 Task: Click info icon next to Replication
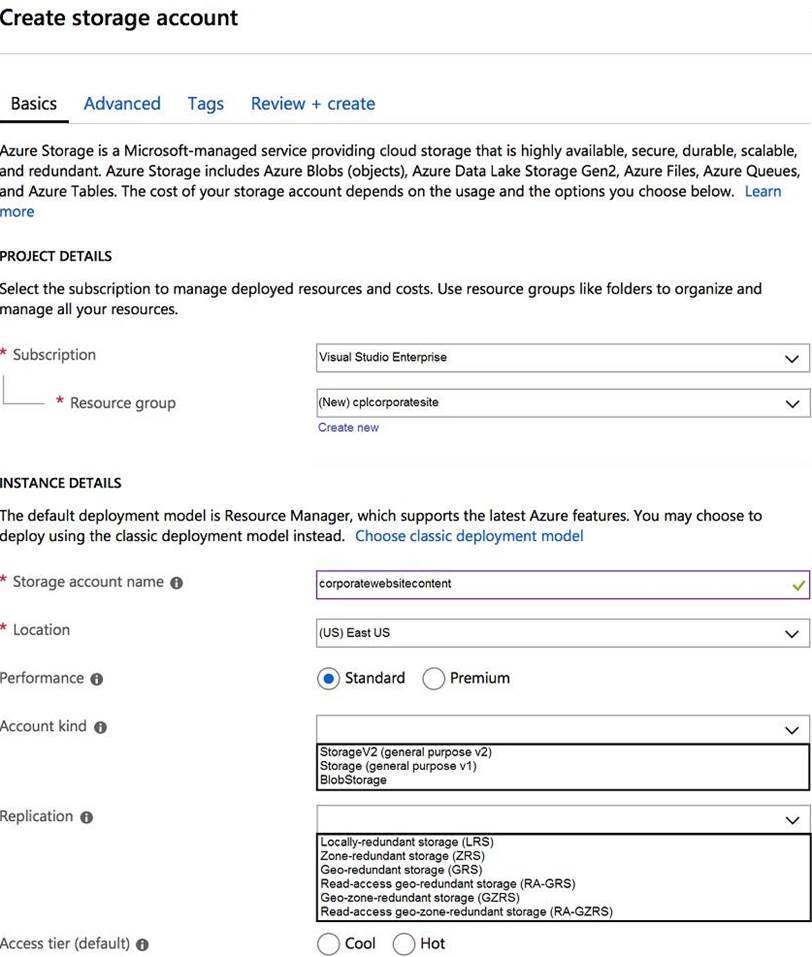(87, 817)
